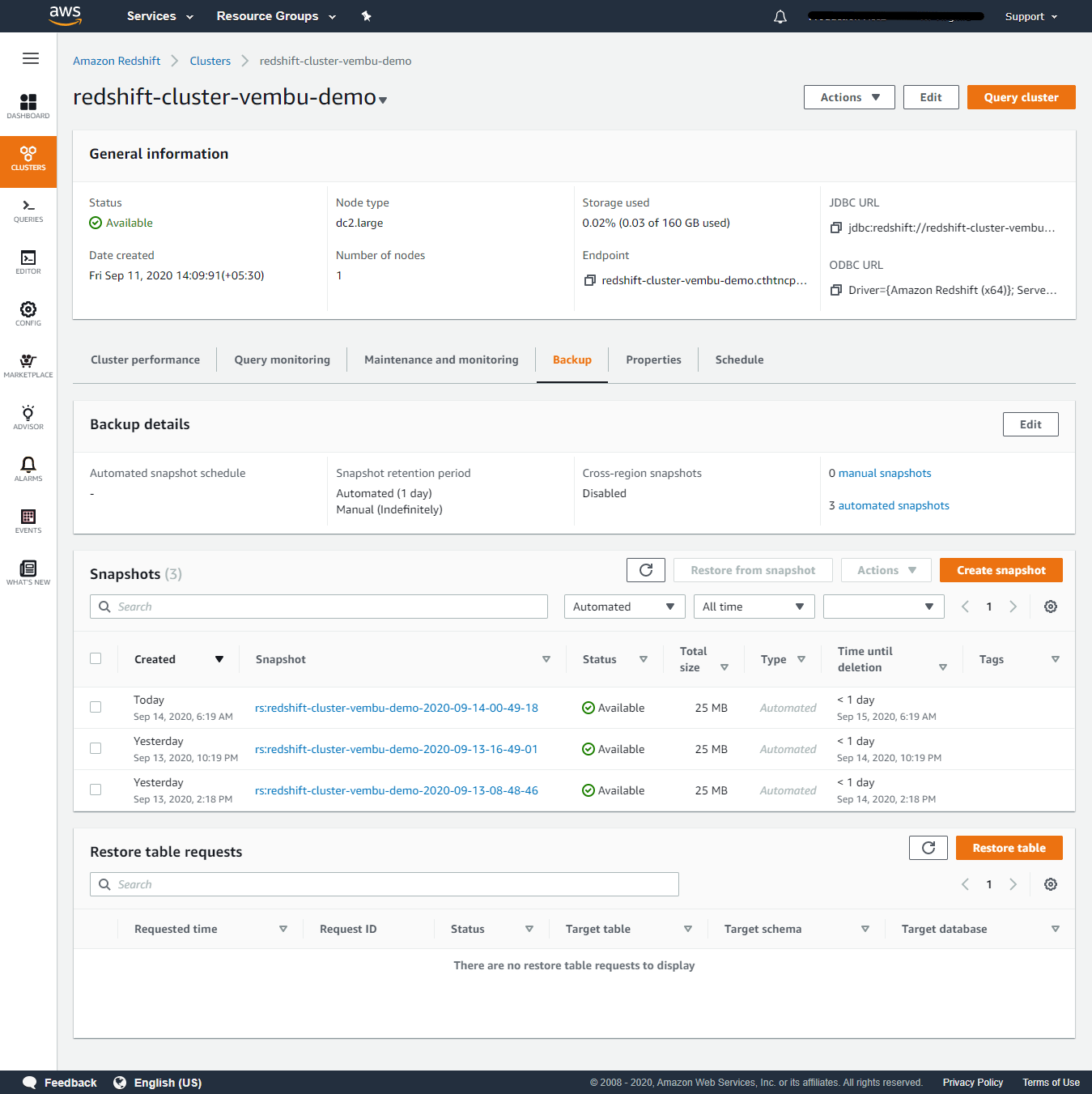Open the Support dropdown
Screen dimensions: 1092x1094
point(1031,16)
